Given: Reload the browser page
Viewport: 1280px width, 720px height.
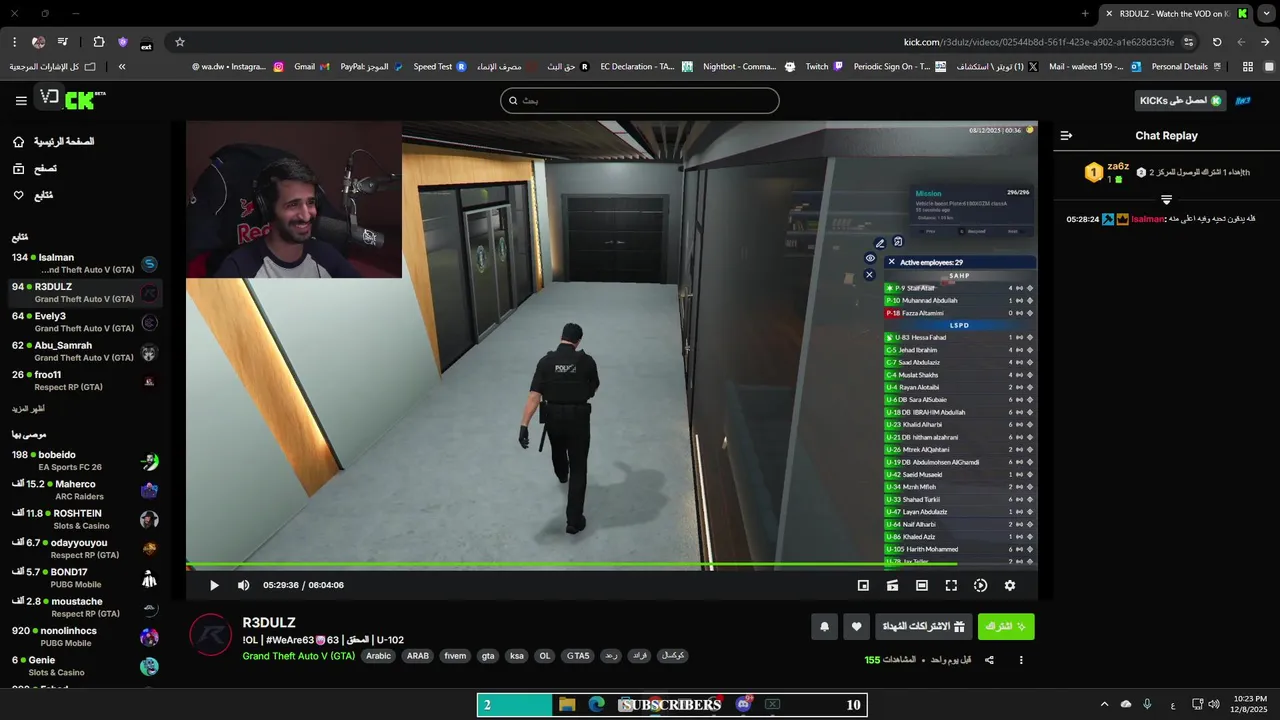Looking at the screenshot, I should (1217, 42).
